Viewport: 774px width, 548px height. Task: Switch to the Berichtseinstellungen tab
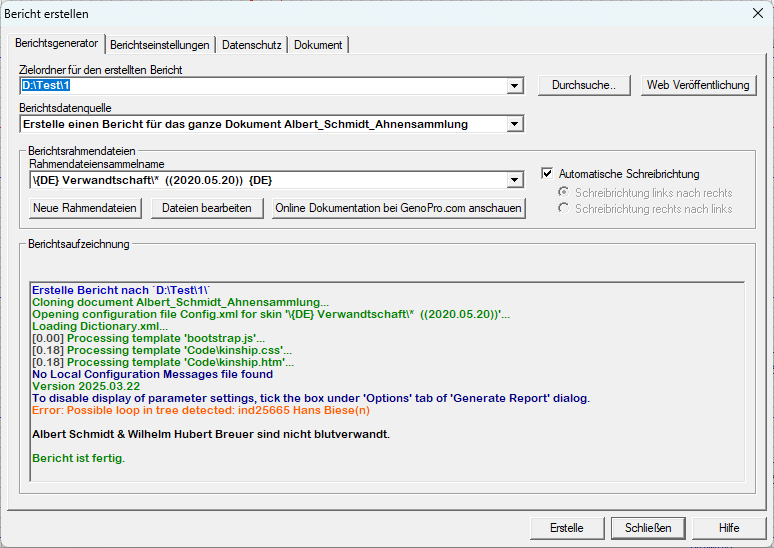click(x=160, y=45)
